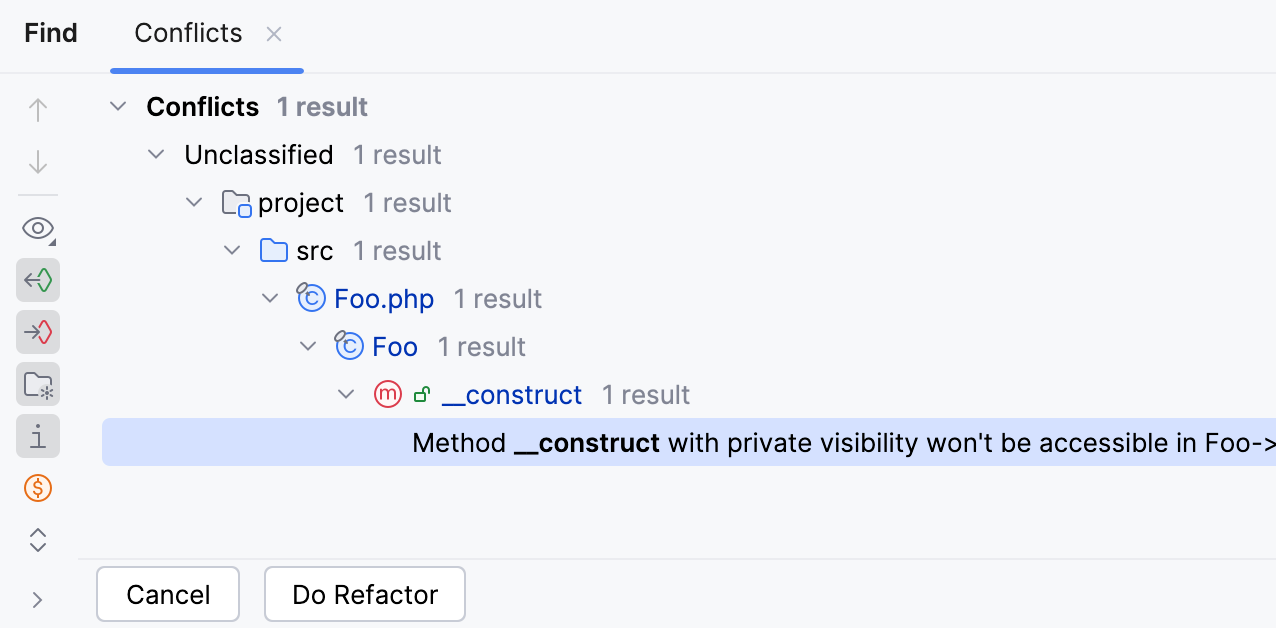Collapse the Conflicts tree node
The height and width of the screenshot is (628, 1276).
tap(117, 106)
